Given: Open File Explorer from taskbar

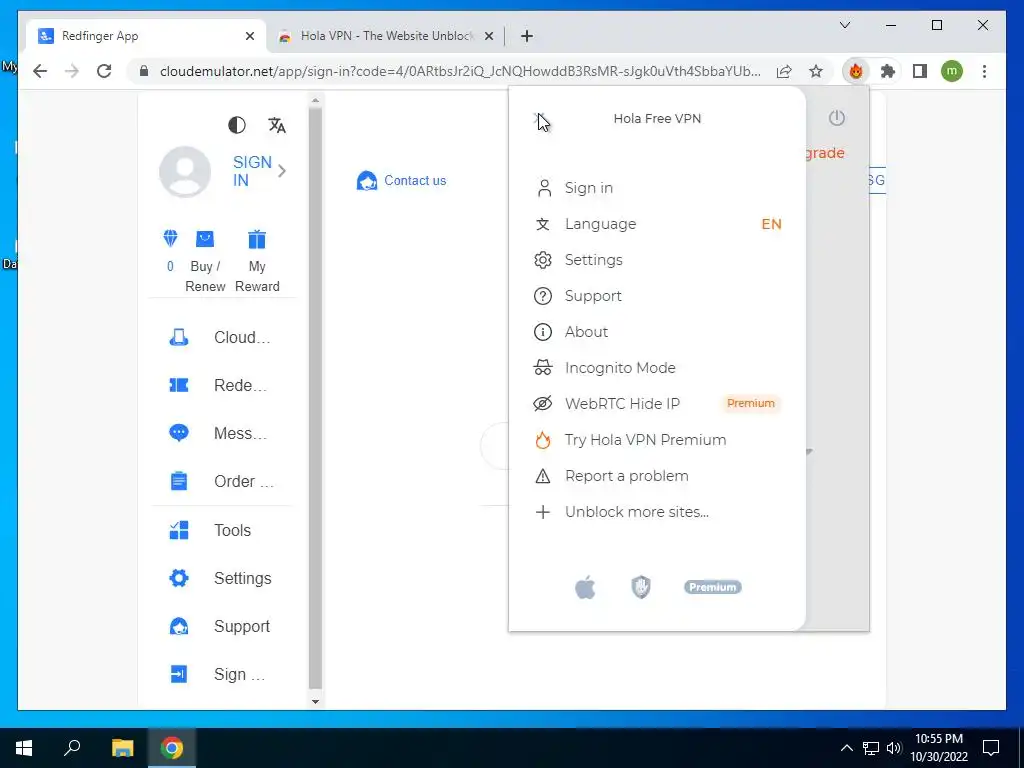Looking at the screenshot, I should [x=122, y=748].
